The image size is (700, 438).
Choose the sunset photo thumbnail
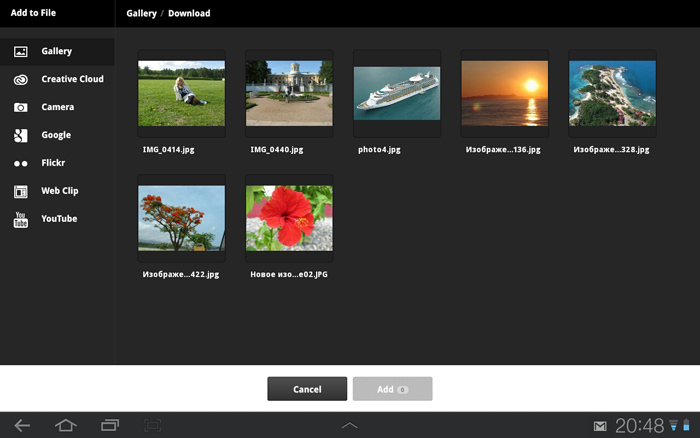pyautogui.click(x=504, y=93)
